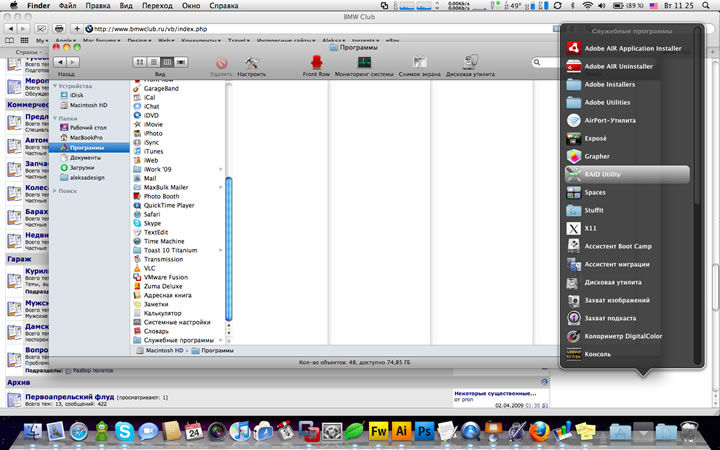Open the Переход menu
This screenshot has height=450, width=720.
pos(158,6)
